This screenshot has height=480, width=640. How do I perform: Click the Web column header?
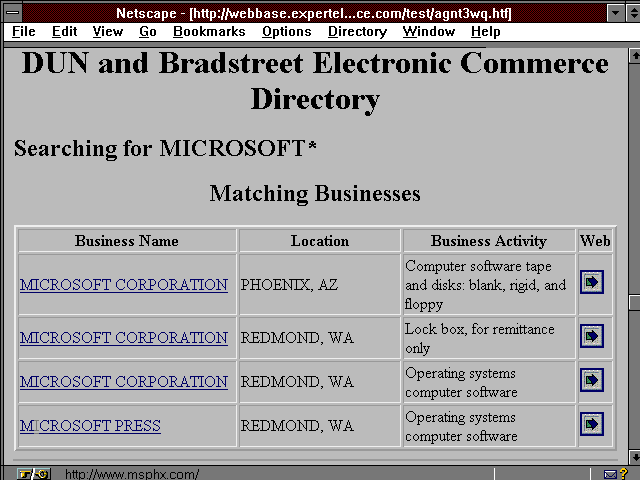tap(595, 241)
